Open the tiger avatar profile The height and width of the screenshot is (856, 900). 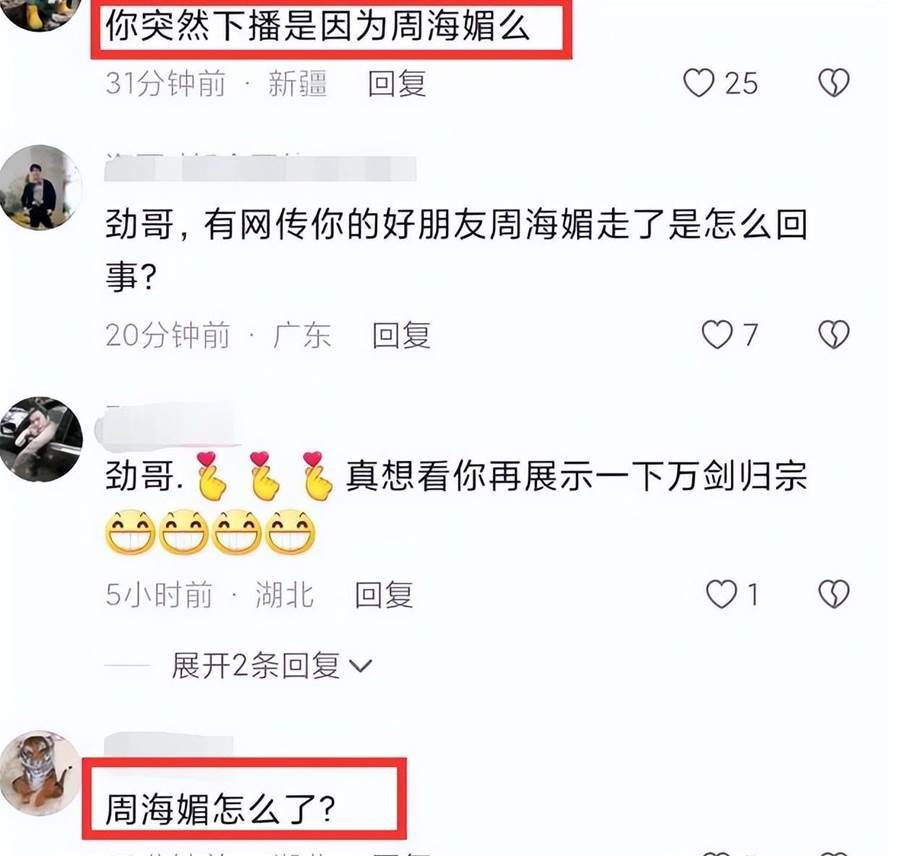point(41,773)
